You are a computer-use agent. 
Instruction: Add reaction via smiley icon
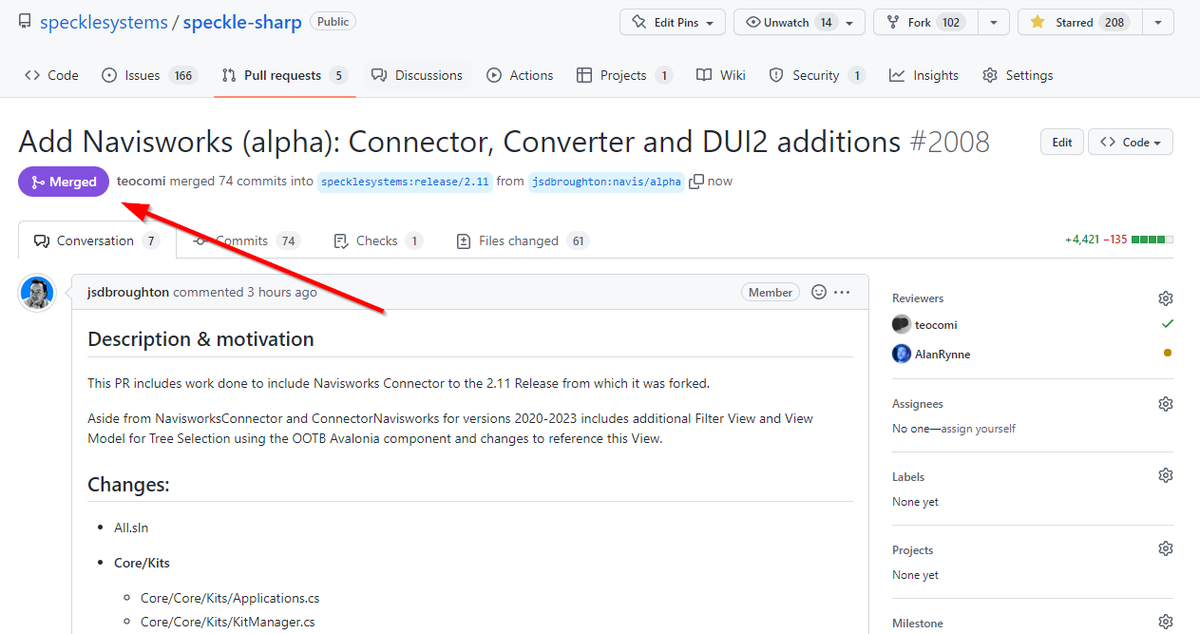click(x=819, y=292)
